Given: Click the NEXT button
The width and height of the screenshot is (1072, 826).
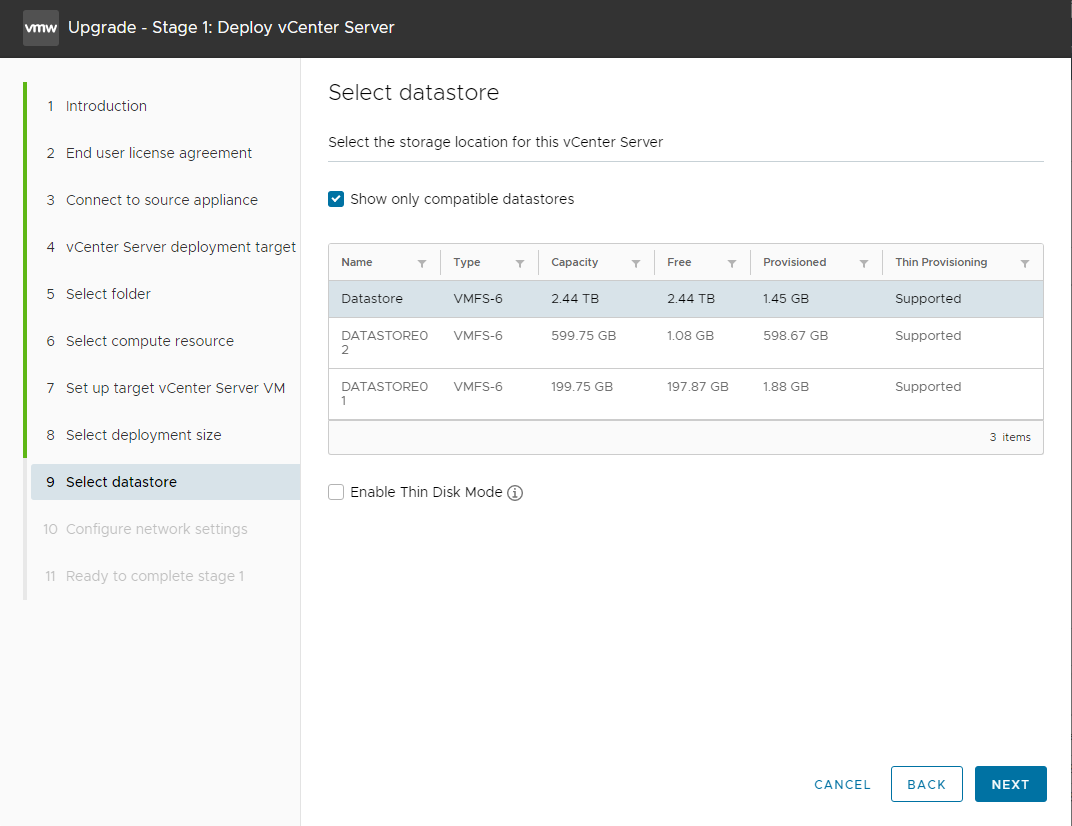Looking at the screenshot, I should click(1010, 784).
